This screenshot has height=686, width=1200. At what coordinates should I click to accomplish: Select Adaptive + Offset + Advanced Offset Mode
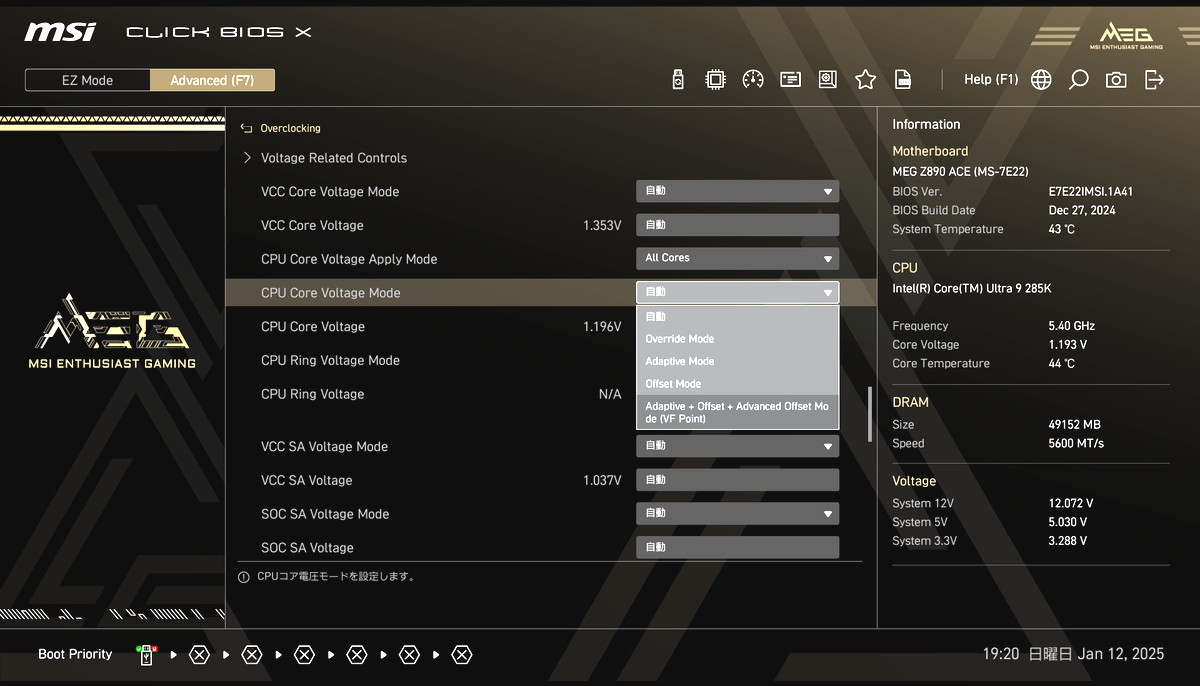click(738, 412)
